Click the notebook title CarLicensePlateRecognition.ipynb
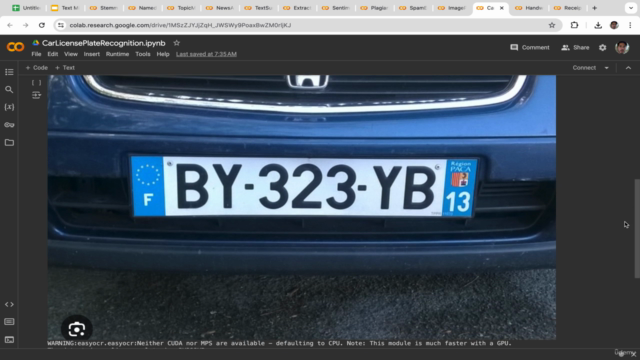 tap(104, 43)
